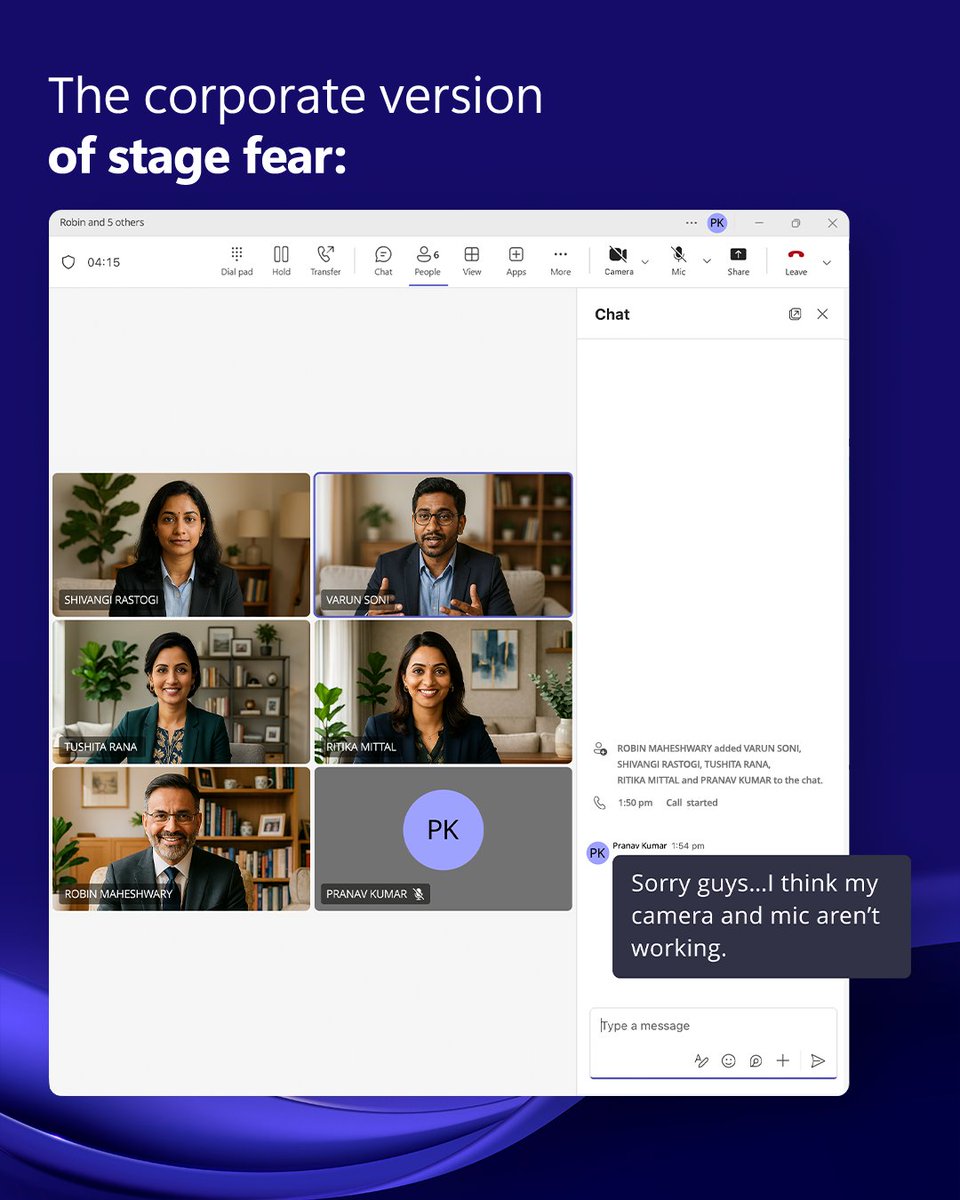Turn on the Camera
The image size is (960, 1200).
618,261
